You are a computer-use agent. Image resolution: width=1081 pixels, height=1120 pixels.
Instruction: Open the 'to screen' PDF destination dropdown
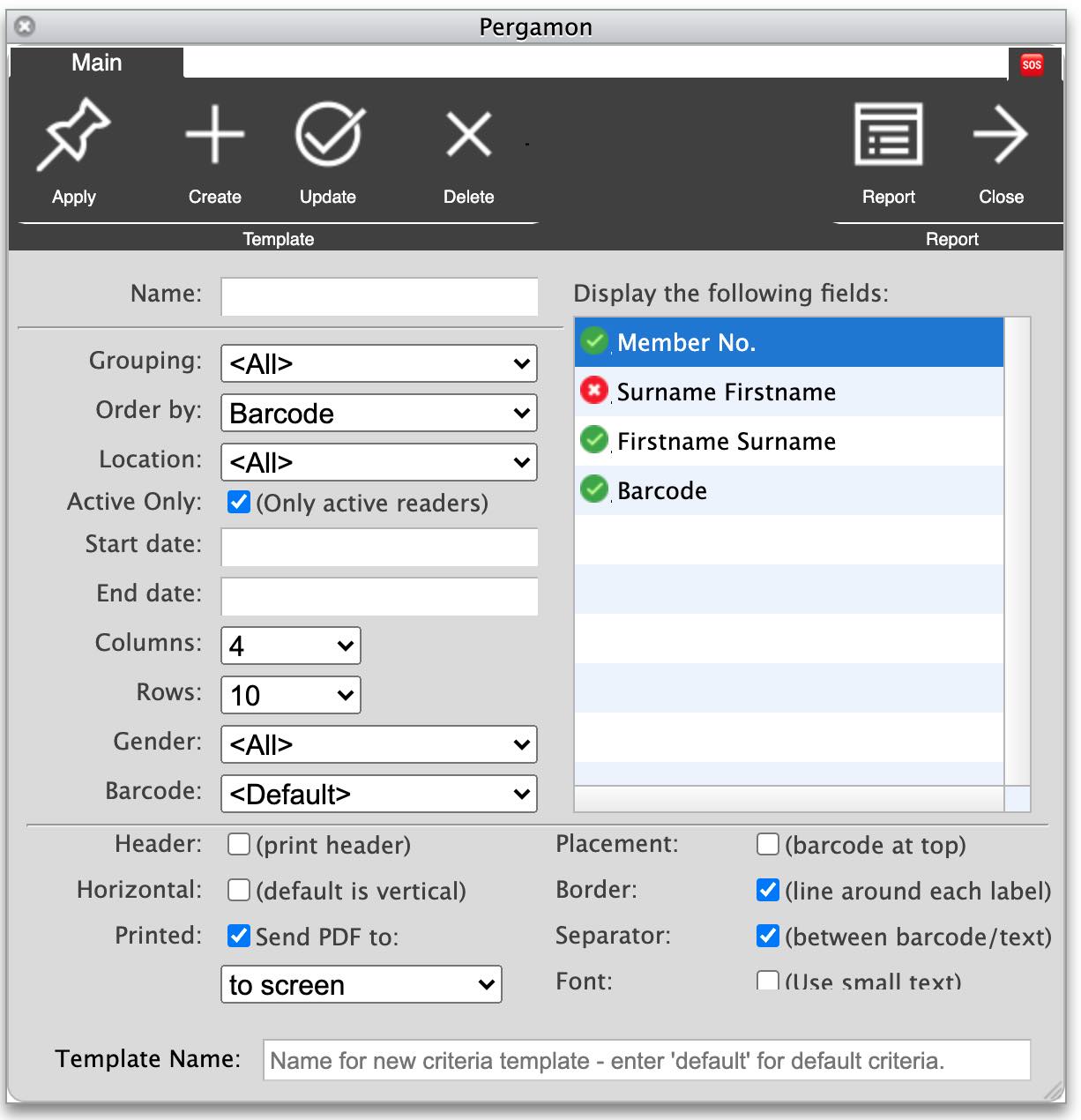point(362,984)
